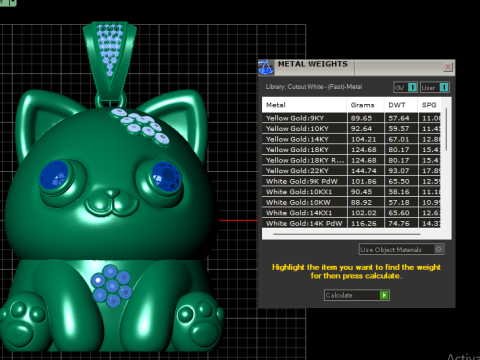Select the white gem cluster on cat's head
Screen dimensions: 480x360
141,126
